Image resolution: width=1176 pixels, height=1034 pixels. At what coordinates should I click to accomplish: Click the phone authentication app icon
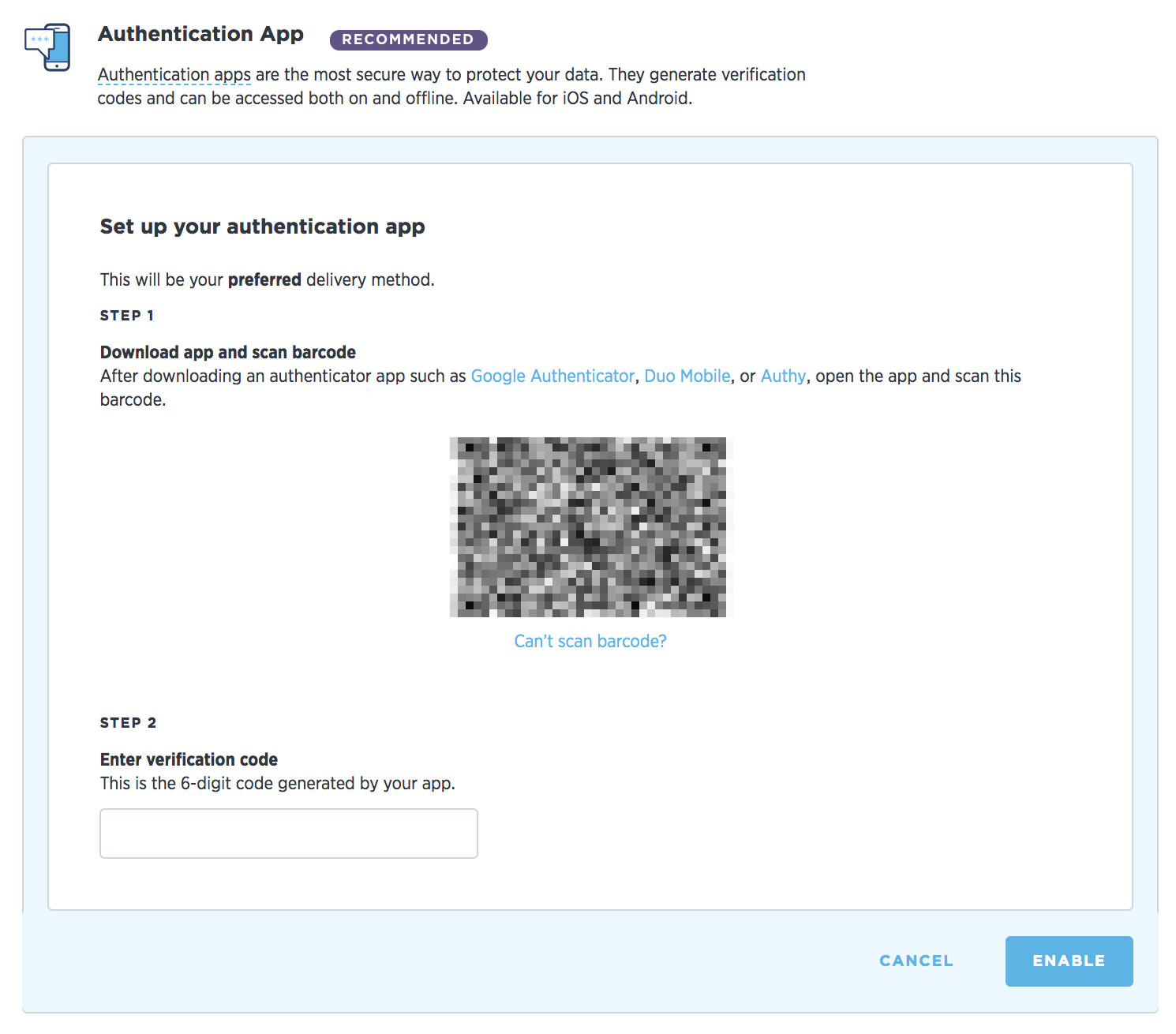47,47
